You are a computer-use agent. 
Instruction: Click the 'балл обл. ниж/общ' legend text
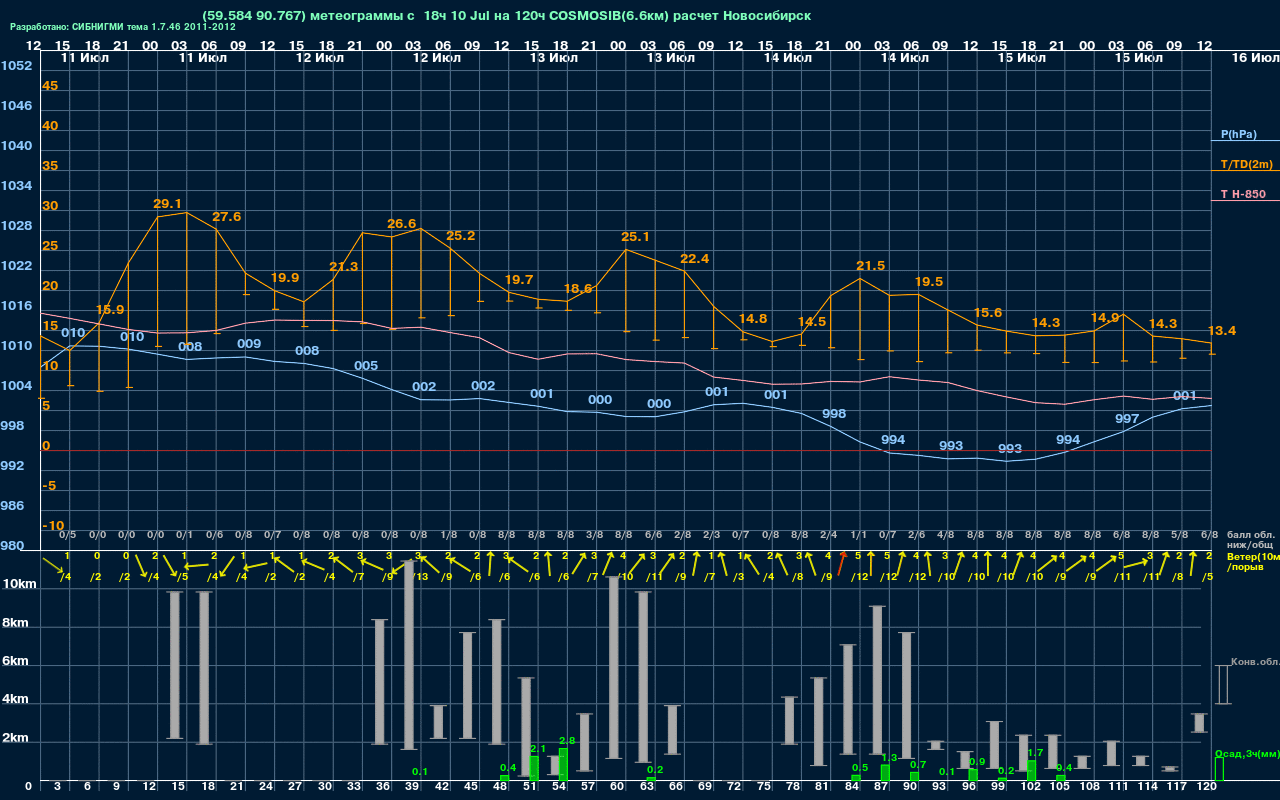coord(1250,539)
